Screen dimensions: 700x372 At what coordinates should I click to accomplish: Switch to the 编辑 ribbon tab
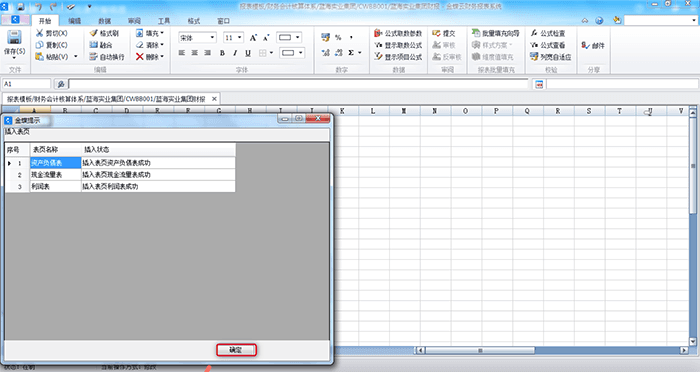[75, 21]
